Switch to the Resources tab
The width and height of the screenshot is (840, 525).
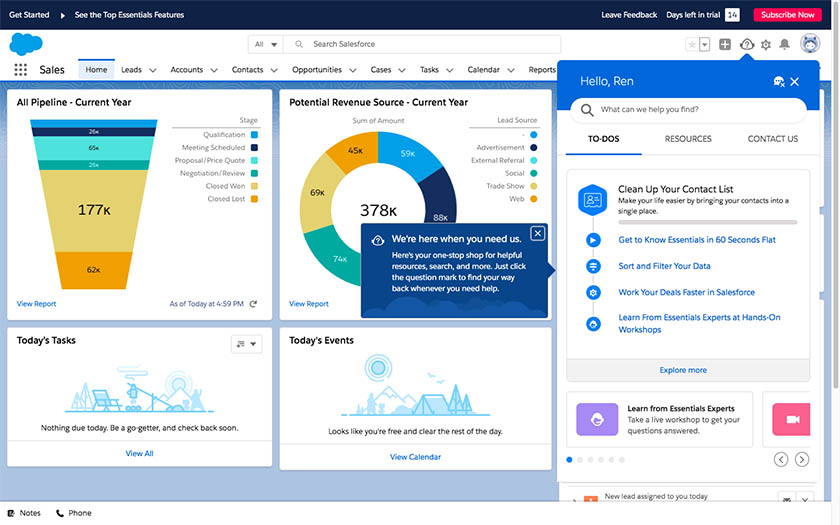[x=688, y=139]
